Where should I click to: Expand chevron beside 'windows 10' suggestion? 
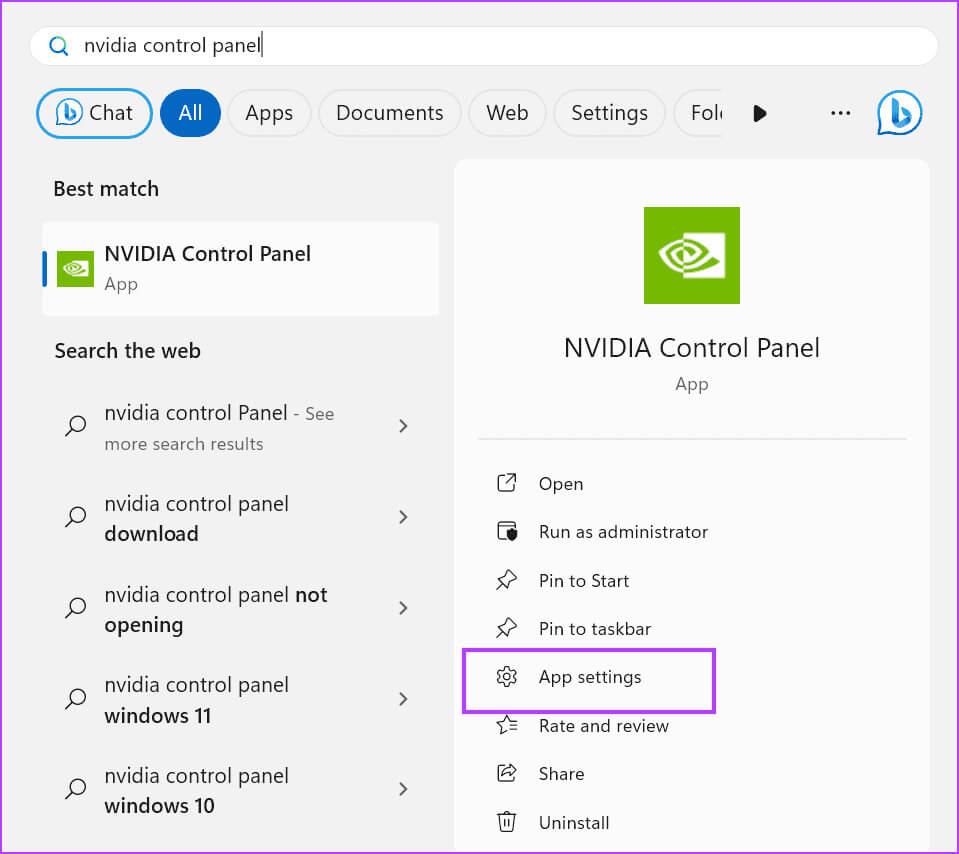point(402,789)
